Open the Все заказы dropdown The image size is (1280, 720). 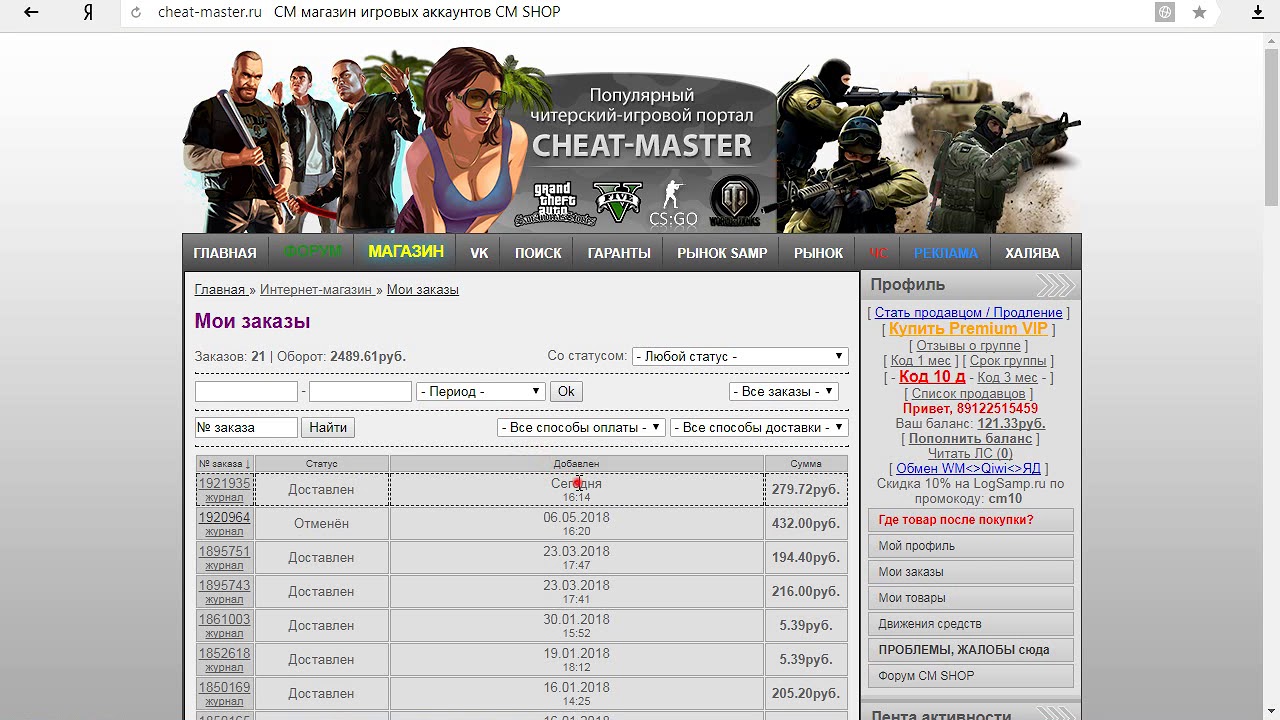[783, 391]
